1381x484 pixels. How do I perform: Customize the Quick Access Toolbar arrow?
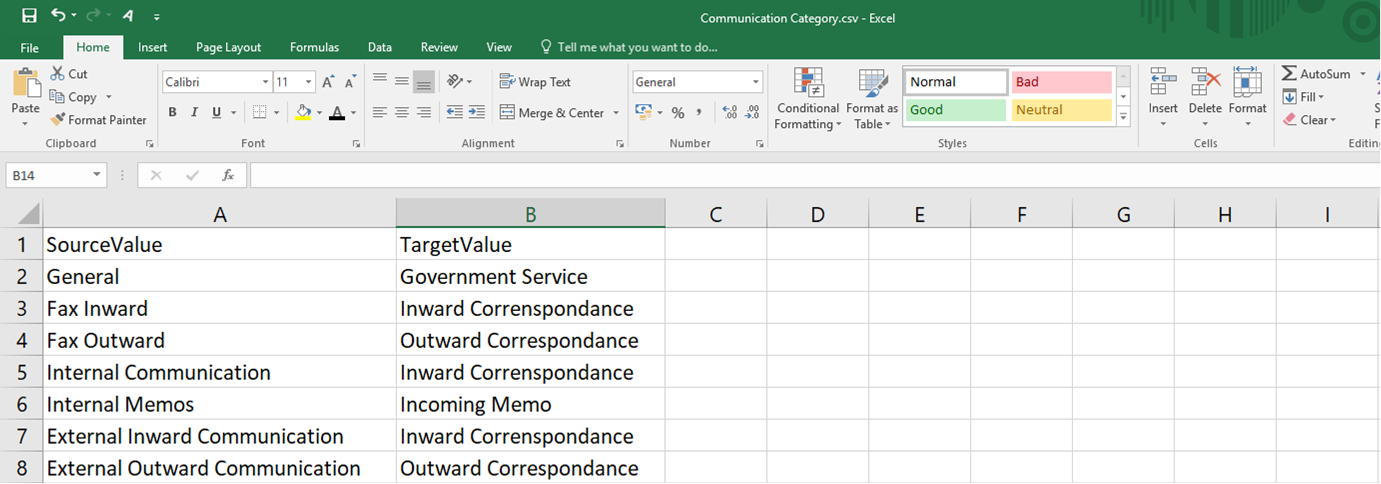(157, 17)
